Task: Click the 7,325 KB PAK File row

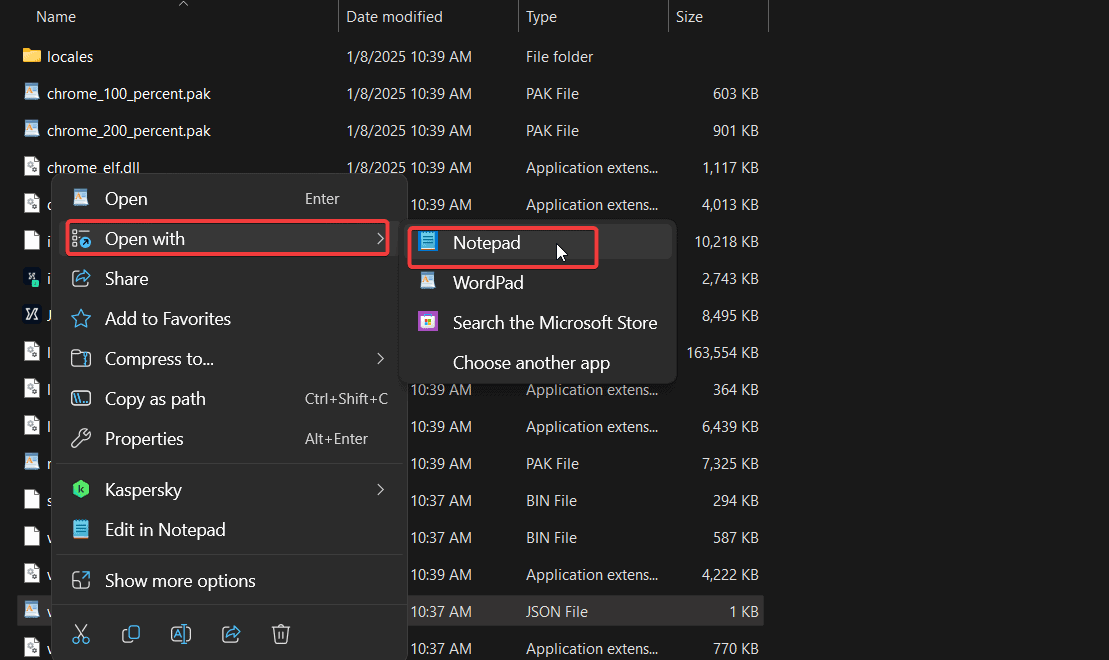Action: pyautogui.click(x=584, y=463)
